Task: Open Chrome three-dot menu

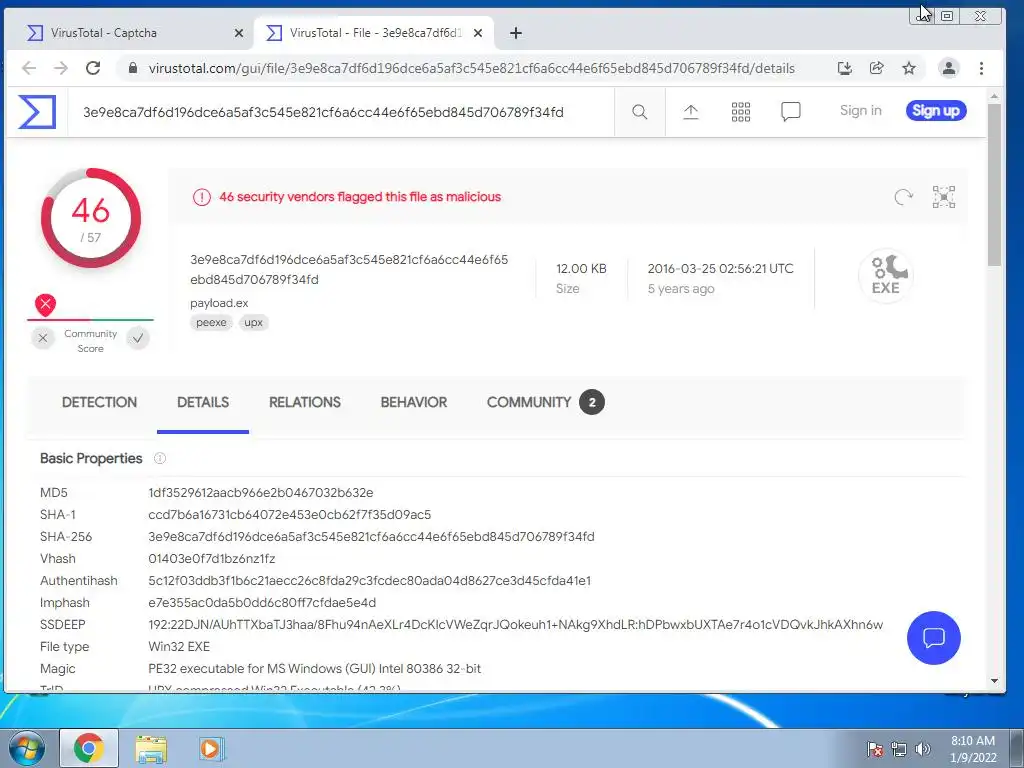Action: [981, 68]
